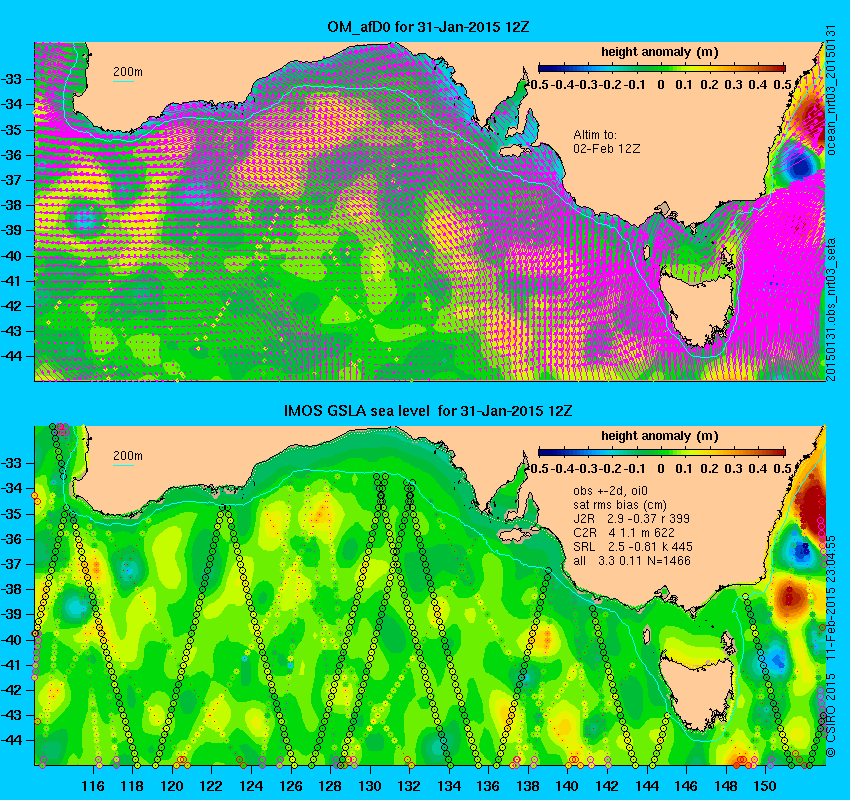
Task: Click latitude label "-44" in OM_afD0 panel
Action: pos(11,356)
